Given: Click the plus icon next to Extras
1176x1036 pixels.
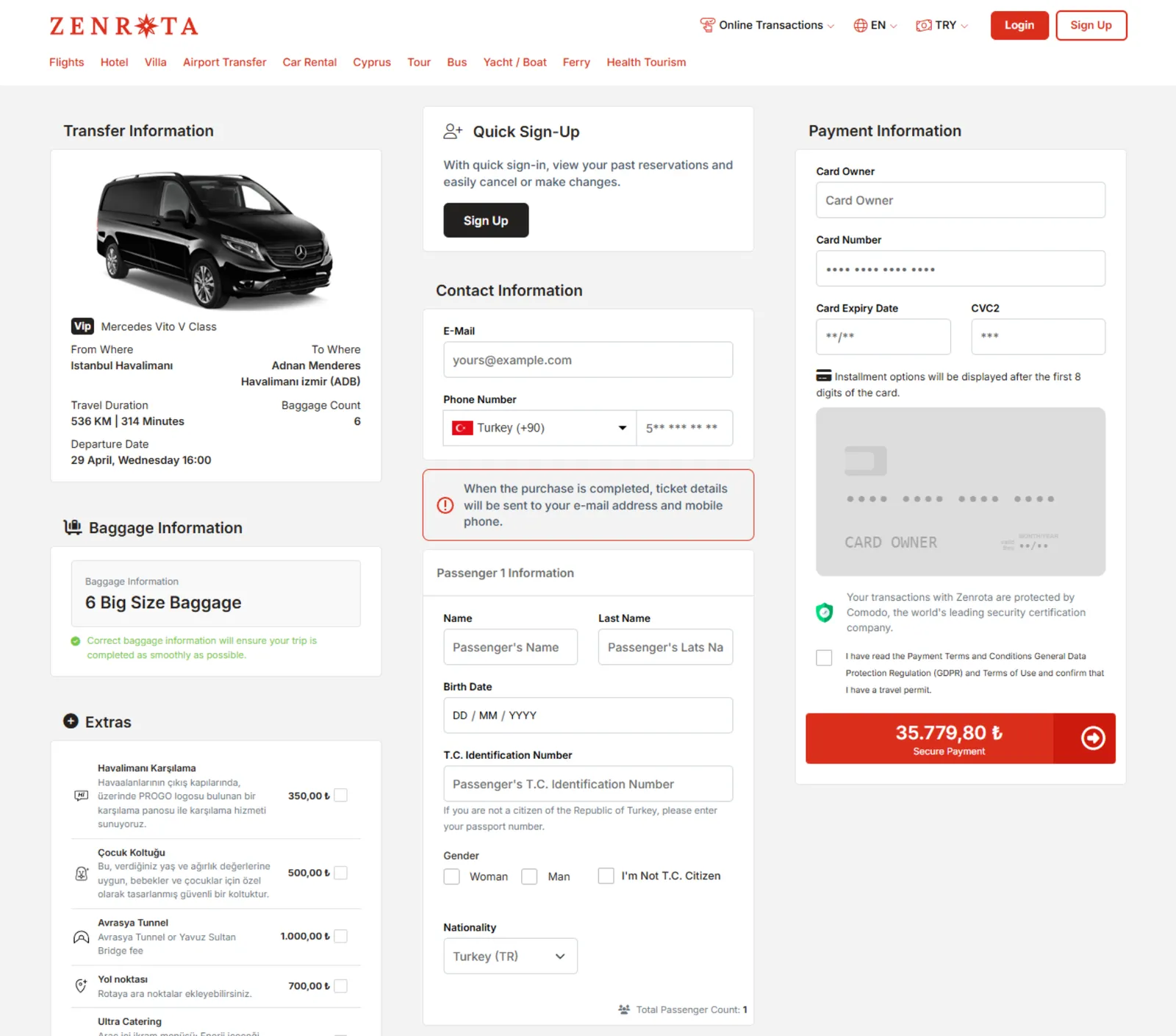Looking at the screenshot, I should point(71,721).
